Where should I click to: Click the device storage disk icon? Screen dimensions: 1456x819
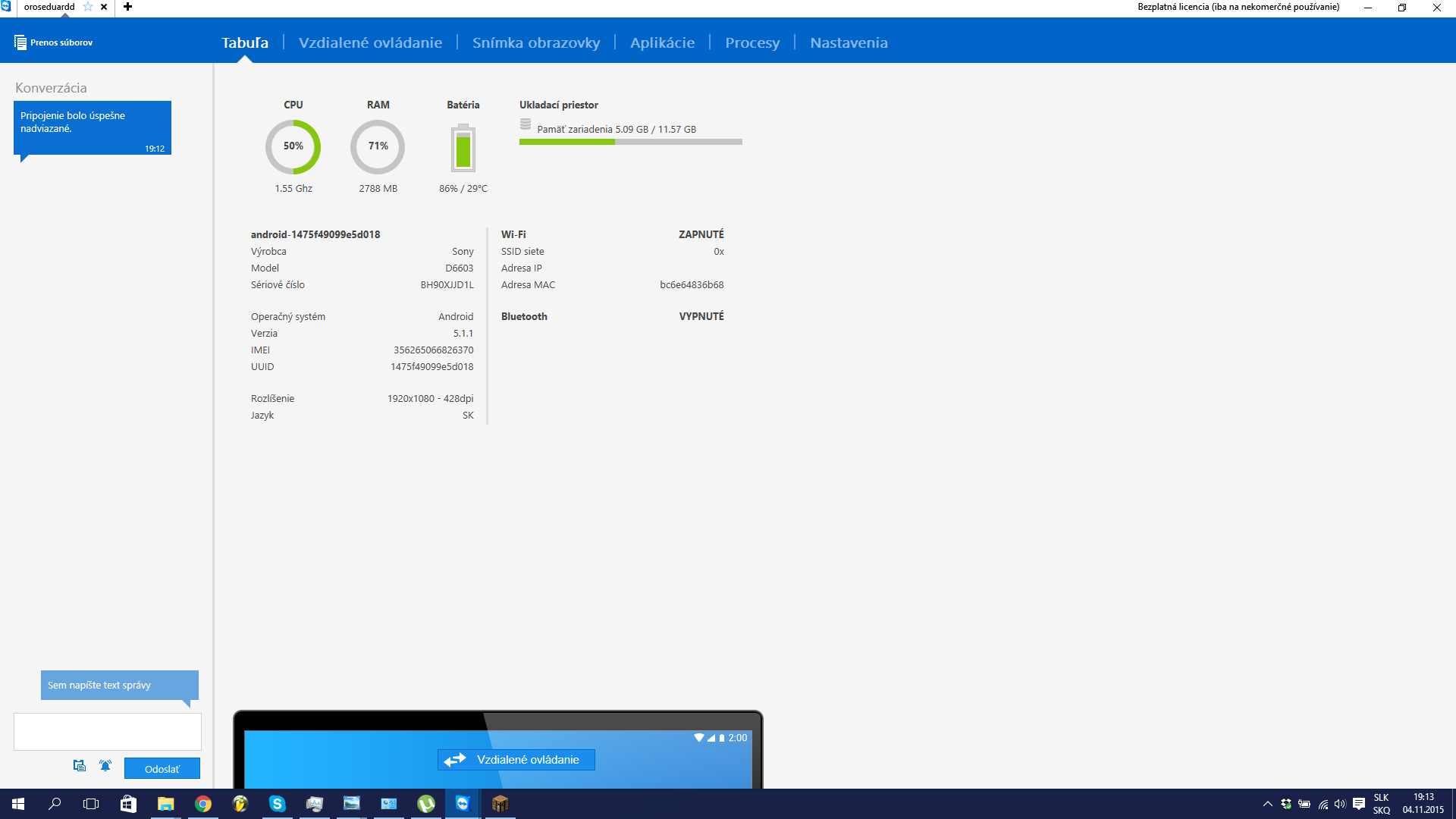click(526, 124)
